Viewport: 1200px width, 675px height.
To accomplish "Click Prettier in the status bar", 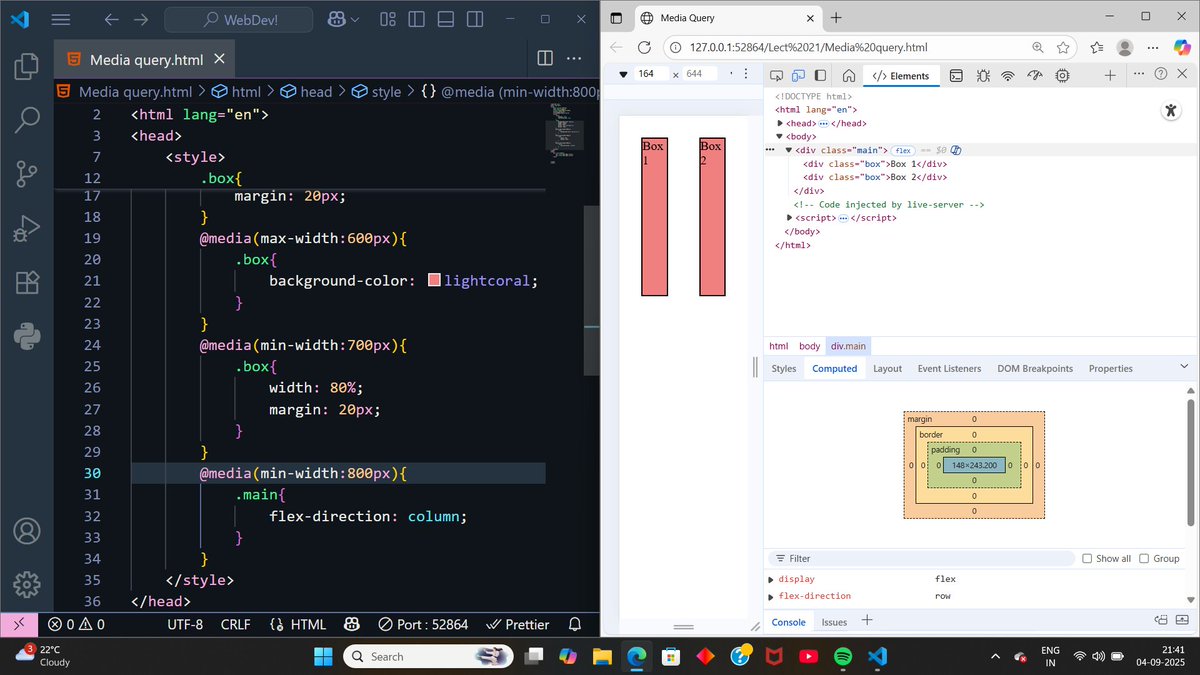I will (517, 624).
